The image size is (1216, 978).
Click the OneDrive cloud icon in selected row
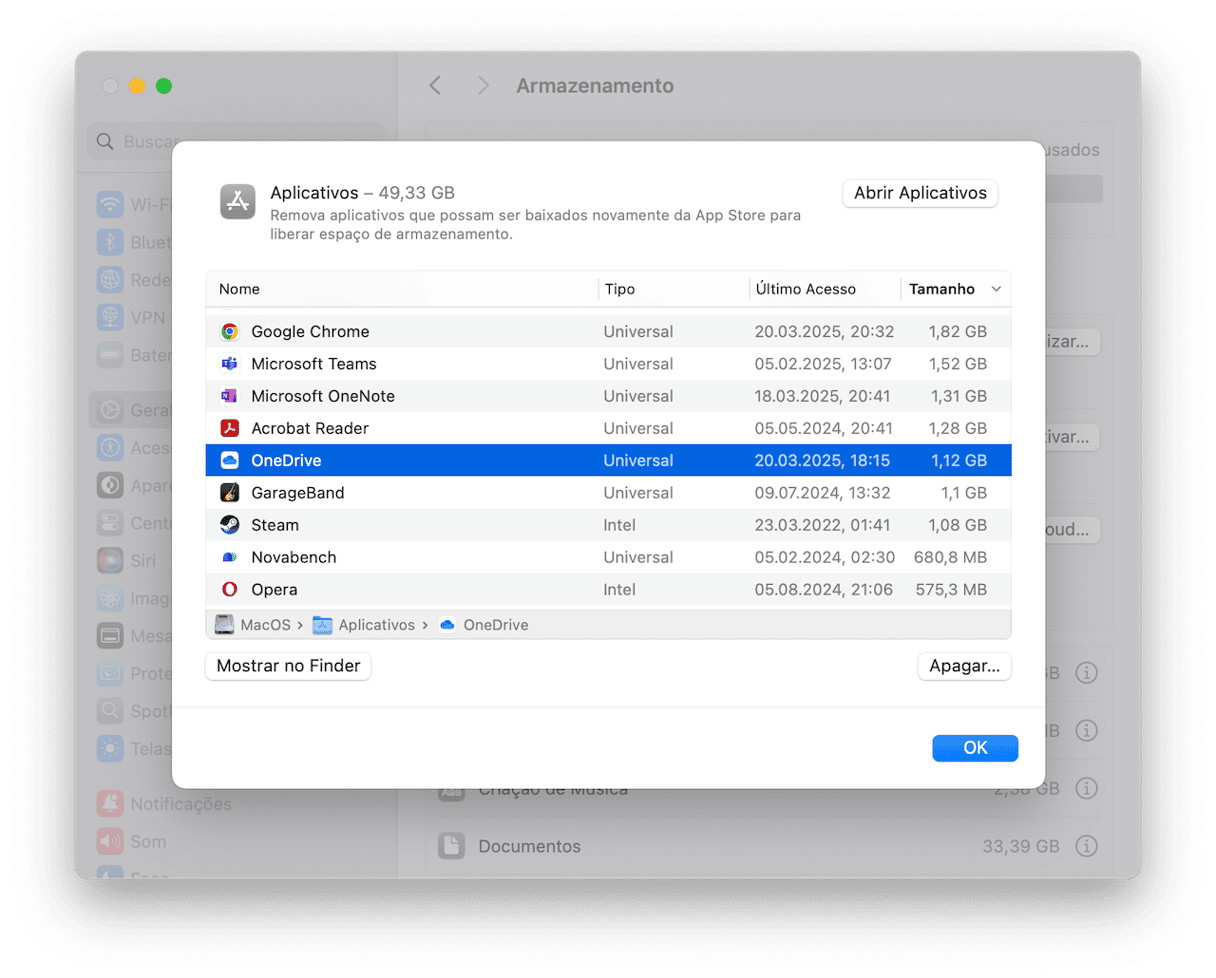point(230,461)
